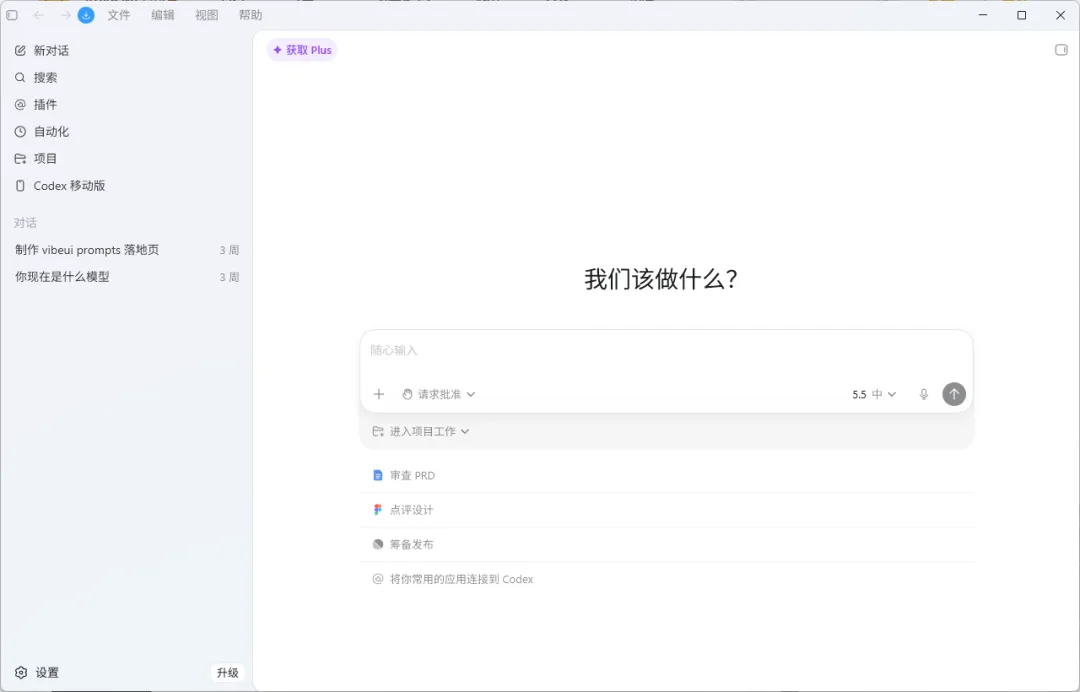
Task: Expand the 请求批准 approval dropdown
Action: [439, 394]
